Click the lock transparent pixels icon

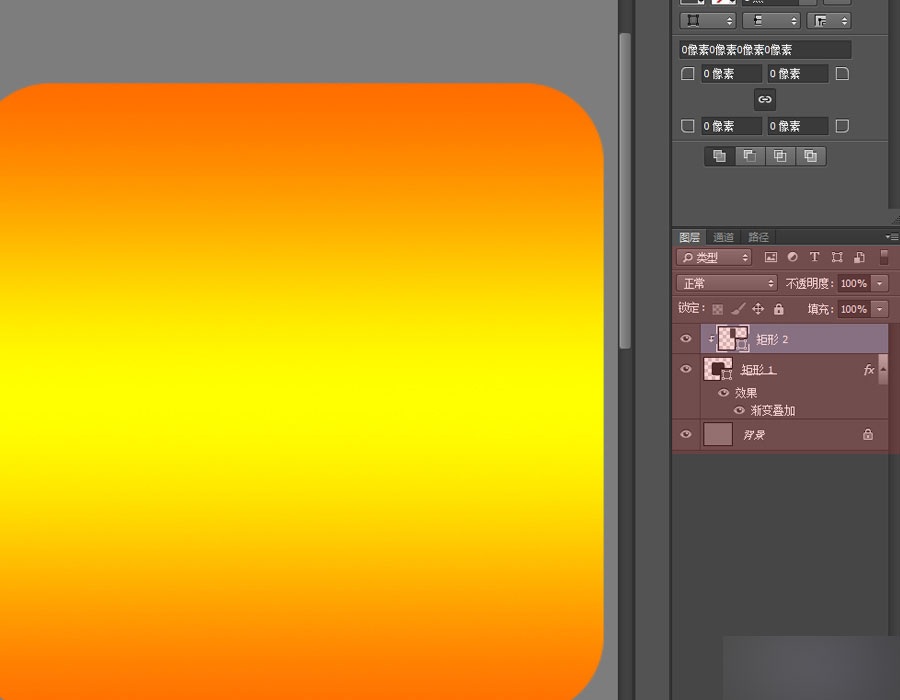(x=717, y=309)
